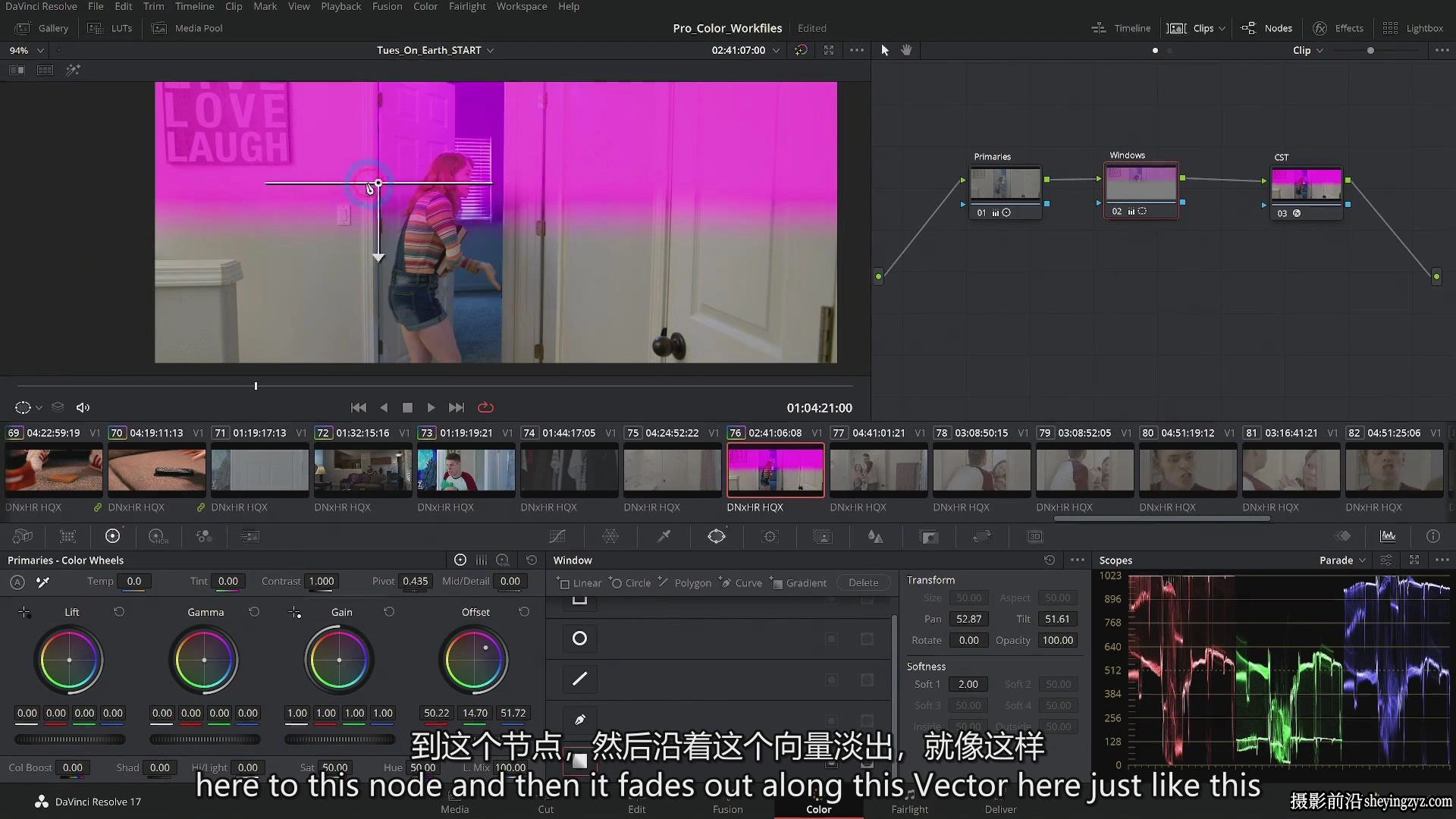Show the Scopes panel icon

[x=1388, y=536]
